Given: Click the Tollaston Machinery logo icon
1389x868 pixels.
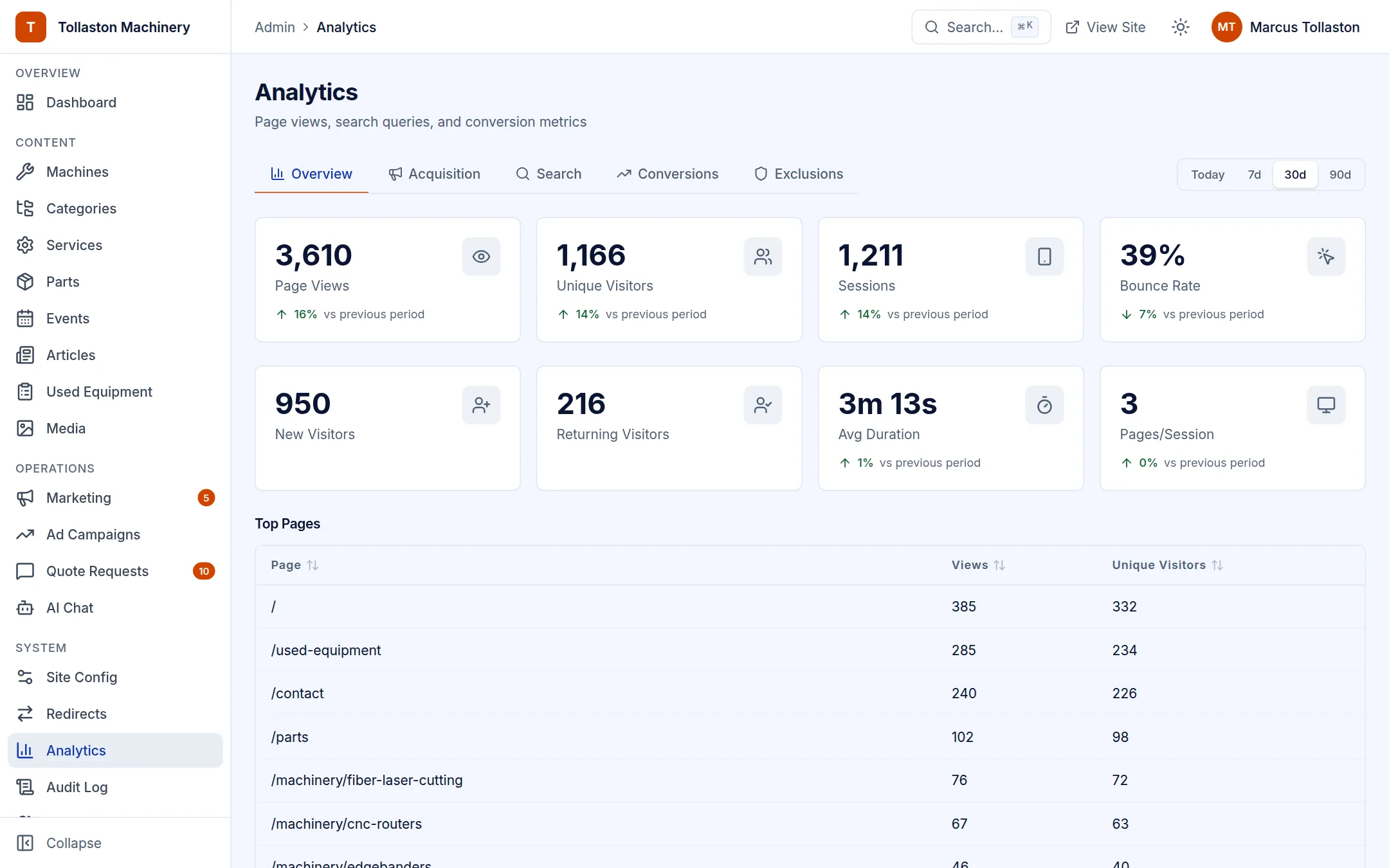Looking at the screenshot, I should click(x=31, y=27).
